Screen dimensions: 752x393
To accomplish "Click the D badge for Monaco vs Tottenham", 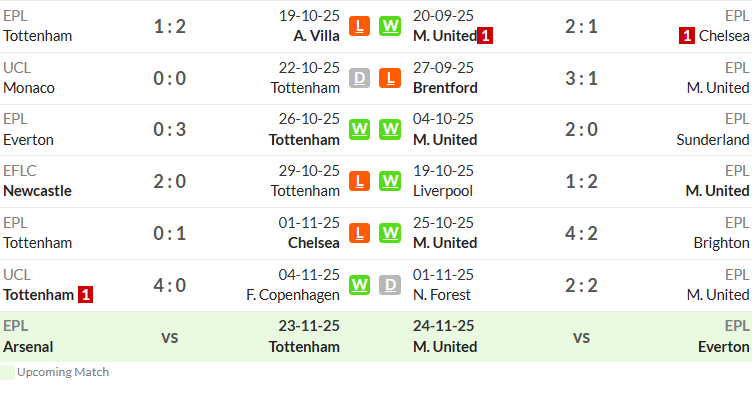I will (359, 78).
